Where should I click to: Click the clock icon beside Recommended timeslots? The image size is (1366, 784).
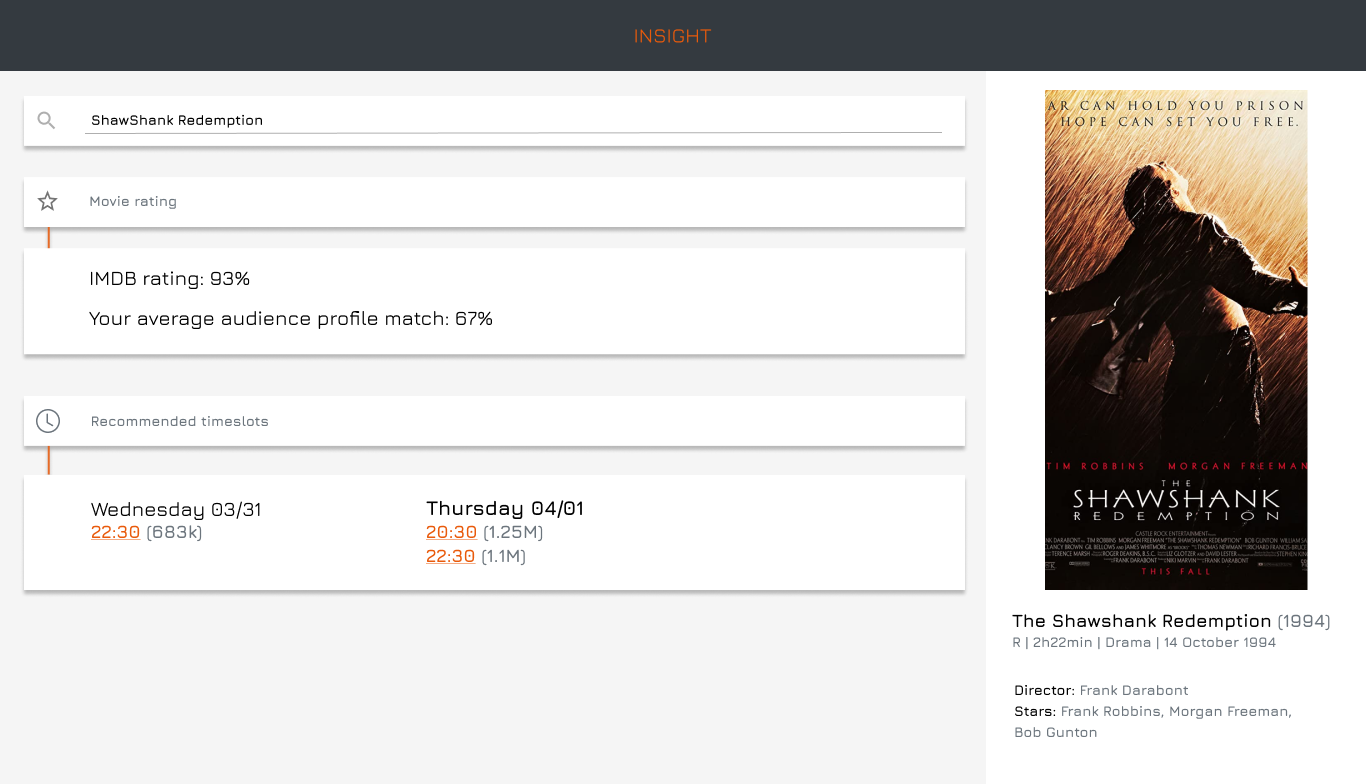coord(47,421)
